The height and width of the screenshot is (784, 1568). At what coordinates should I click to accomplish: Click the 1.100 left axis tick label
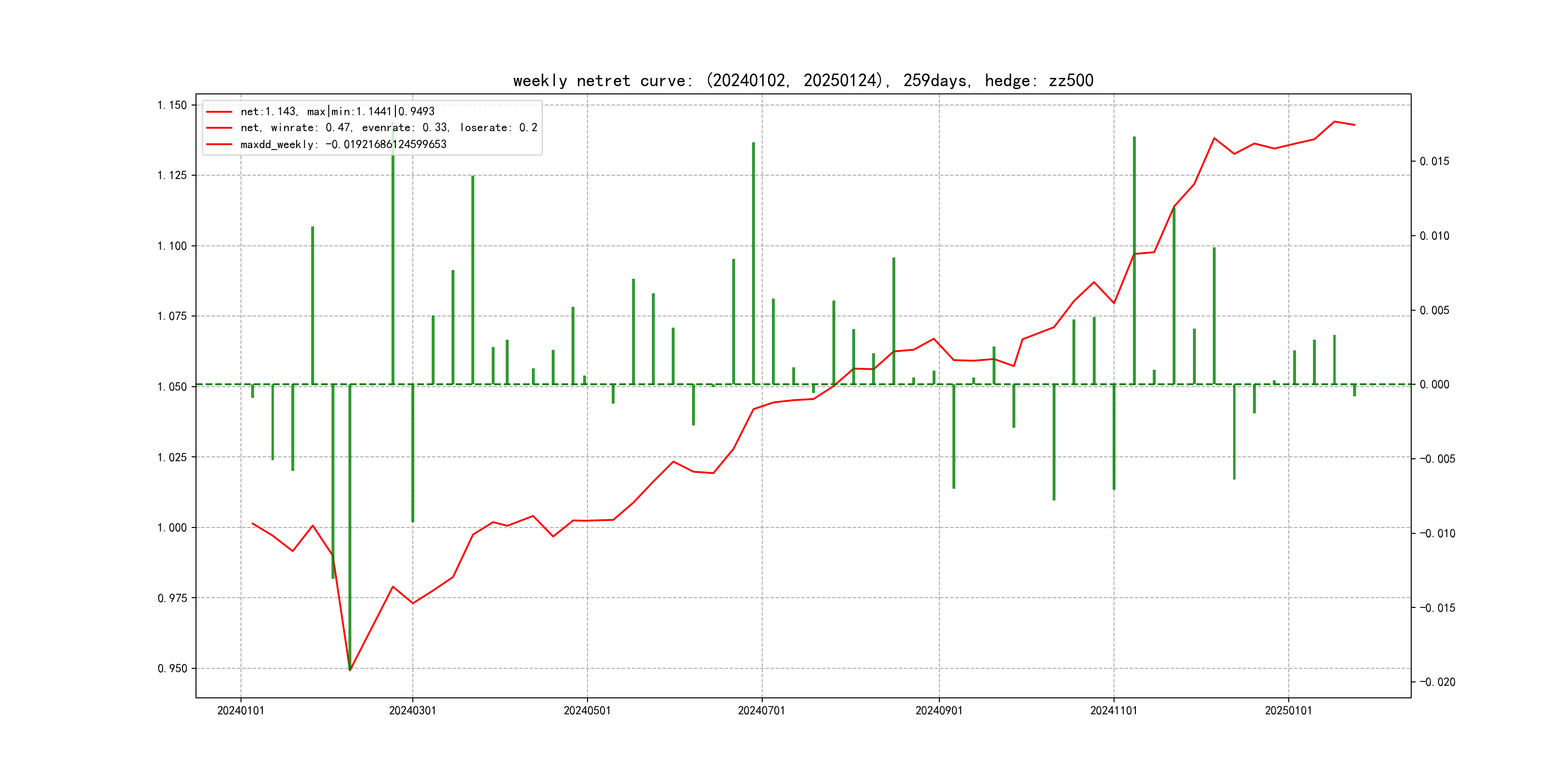172,246
